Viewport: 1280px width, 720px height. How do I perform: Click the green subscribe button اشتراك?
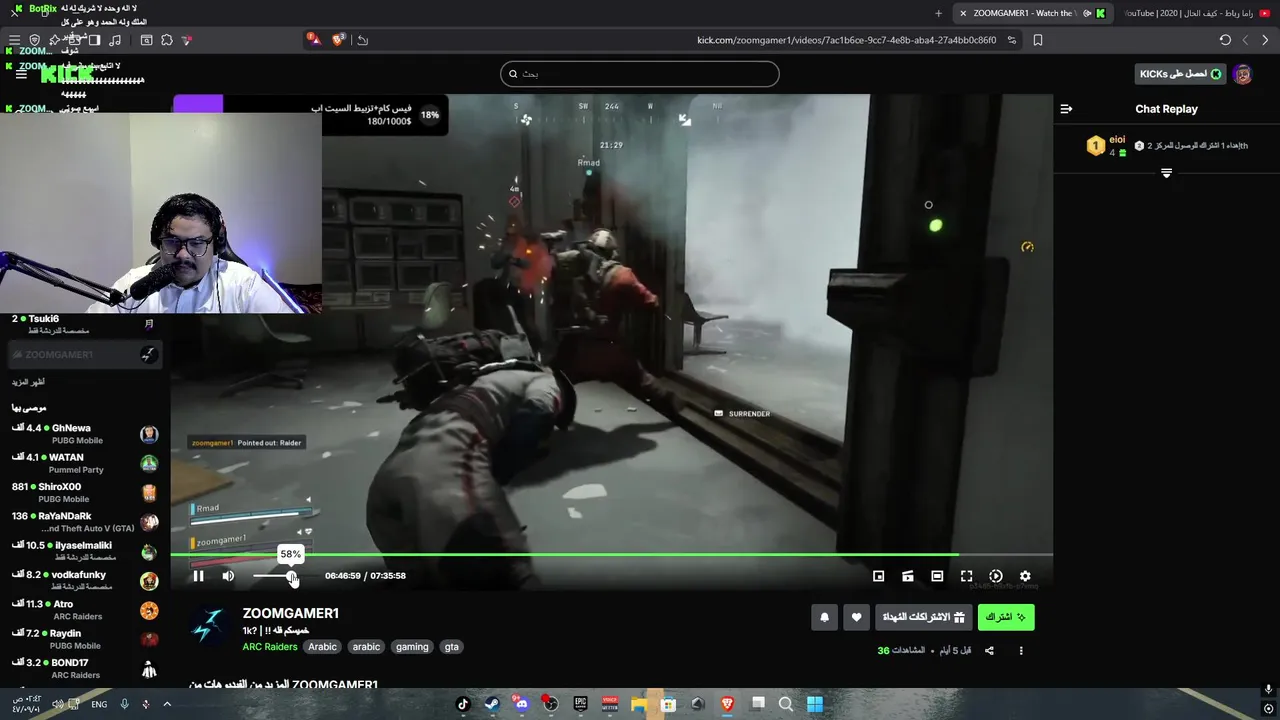click(1006, 617)
